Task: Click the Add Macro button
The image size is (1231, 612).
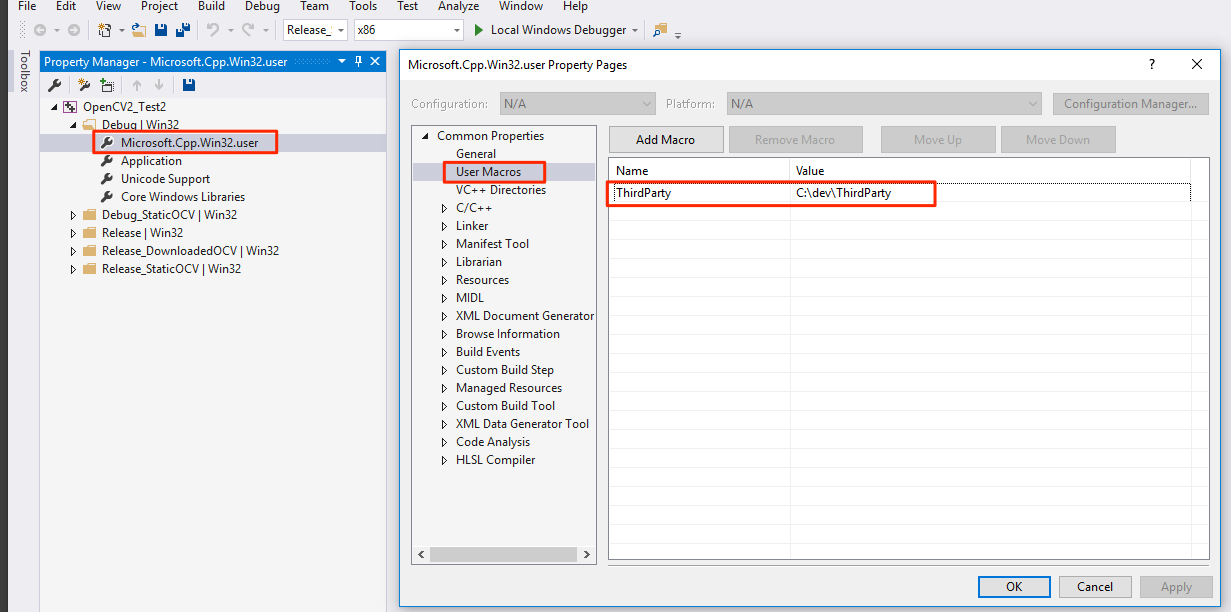Action: coord(665,140)
